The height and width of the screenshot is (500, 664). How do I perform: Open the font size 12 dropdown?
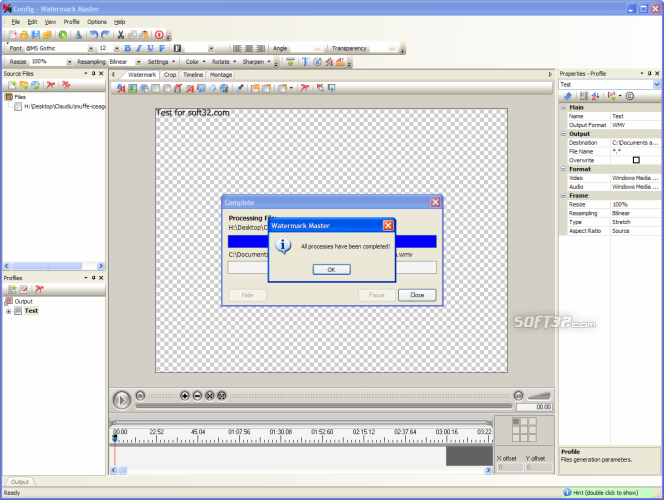click(x=117, y=49)
